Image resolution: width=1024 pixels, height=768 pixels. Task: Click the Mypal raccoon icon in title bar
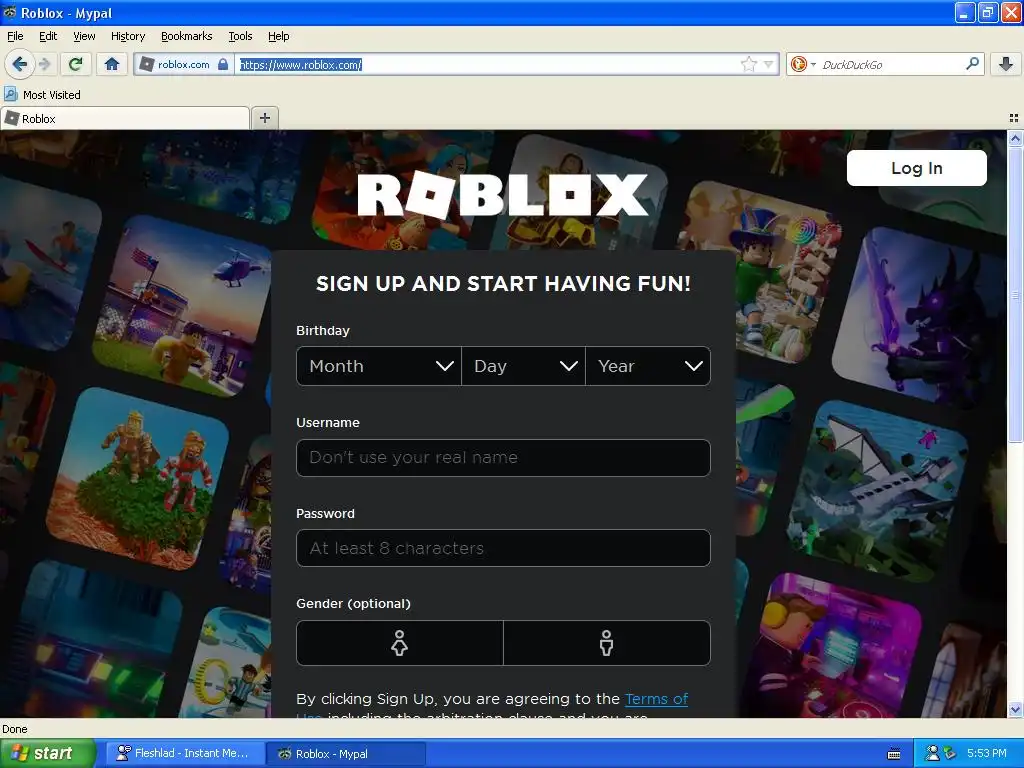coord(10,12)
